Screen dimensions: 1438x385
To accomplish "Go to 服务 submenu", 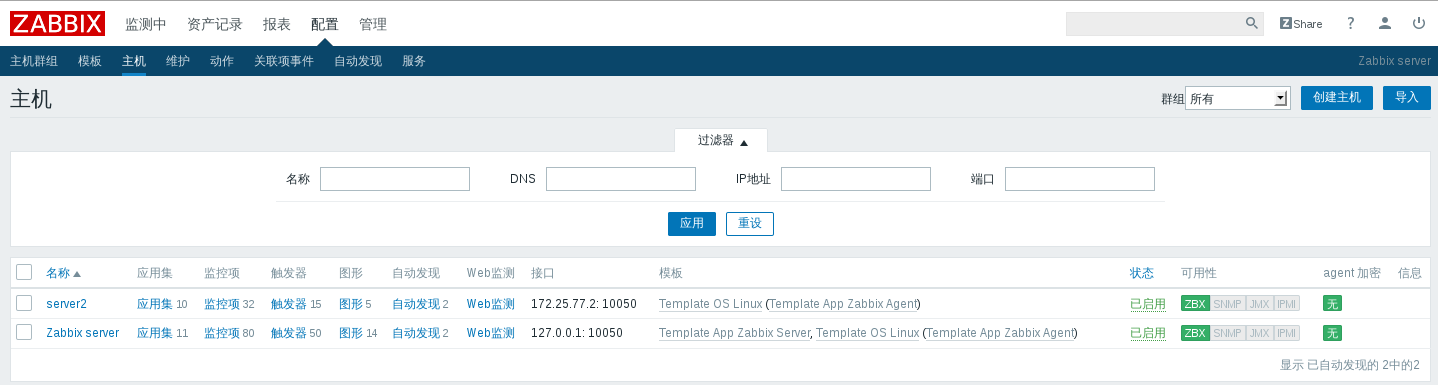I will [414, 61].
